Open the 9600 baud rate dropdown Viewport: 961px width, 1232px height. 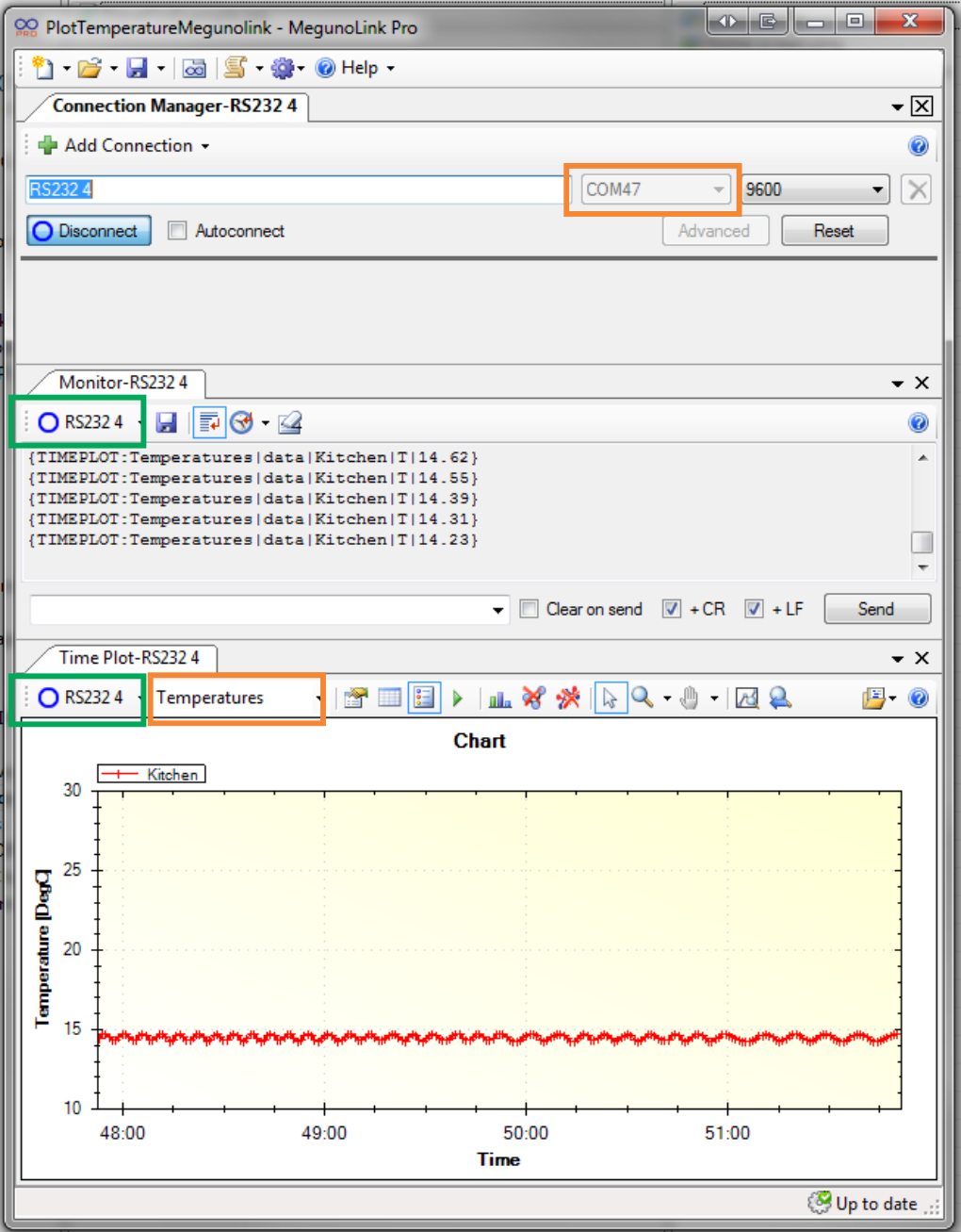tap(878, 189)
